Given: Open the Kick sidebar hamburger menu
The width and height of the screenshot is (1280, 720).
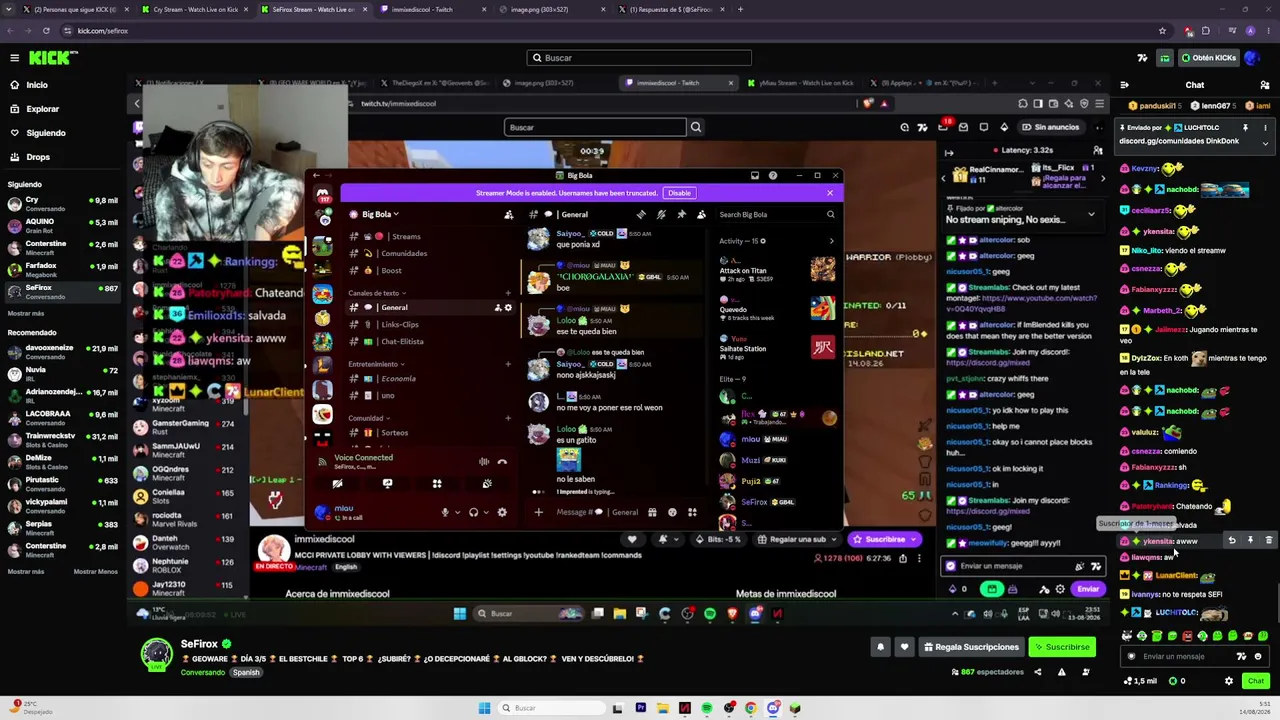Looking at the screenshot, I should (14, 58).
